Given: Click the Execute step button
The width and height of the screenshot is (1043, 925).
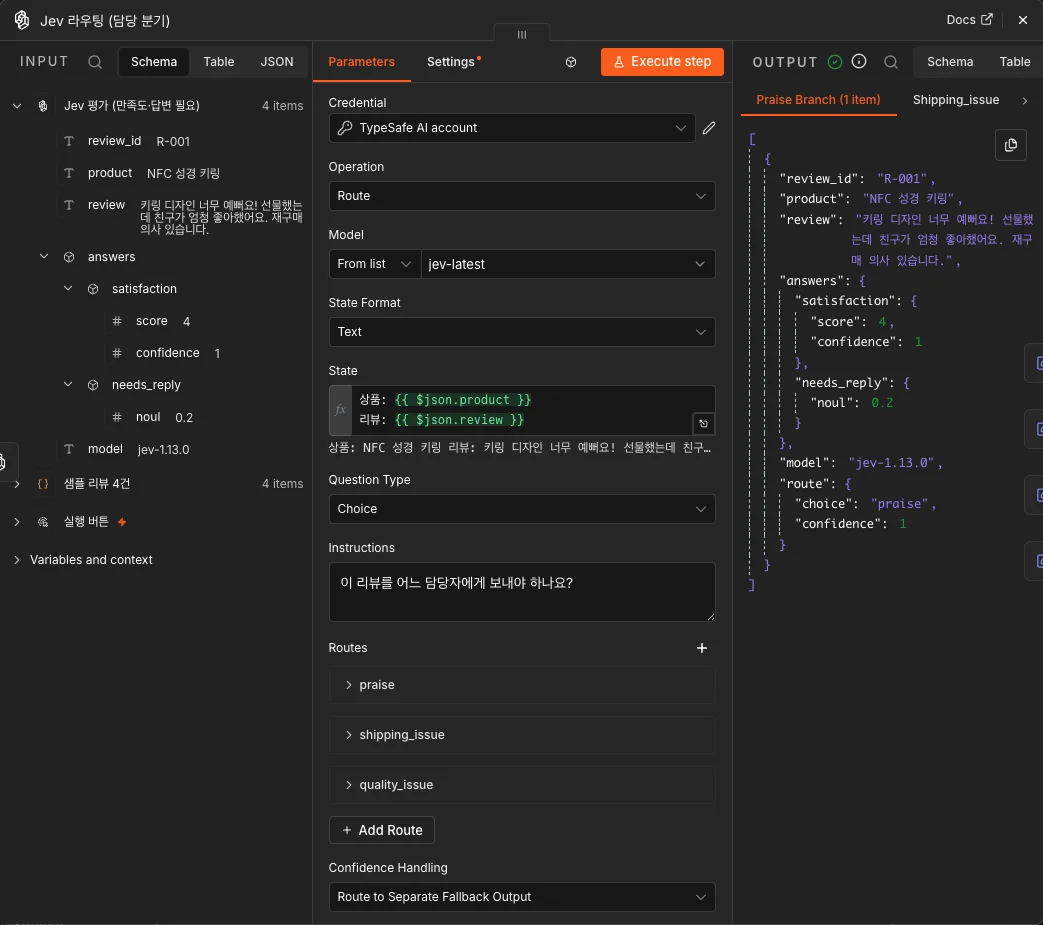Looking at the screenshot, I should 662,62.
